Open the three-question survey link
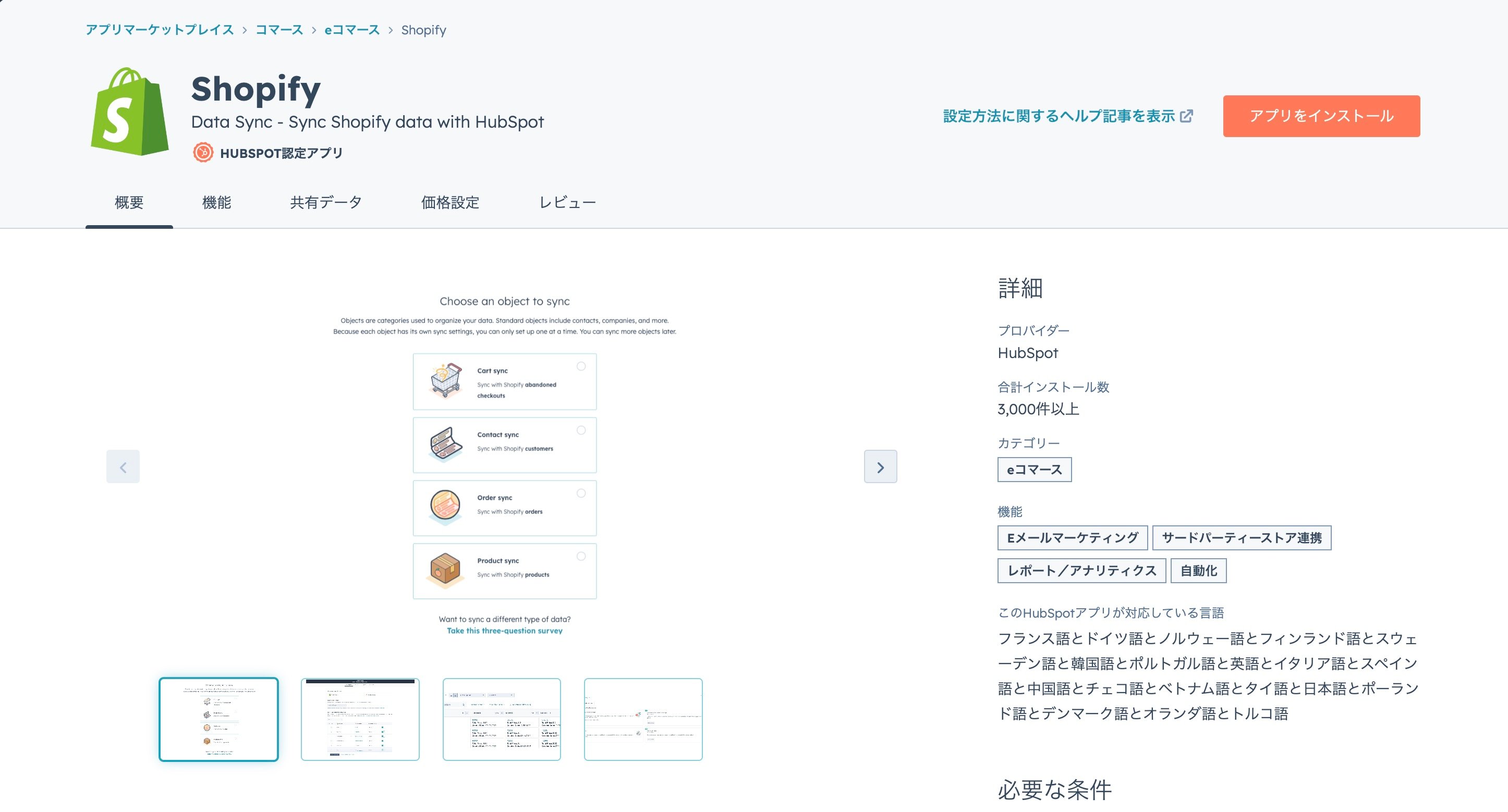This screenshot has height=812, width=1508. (505, 631)
